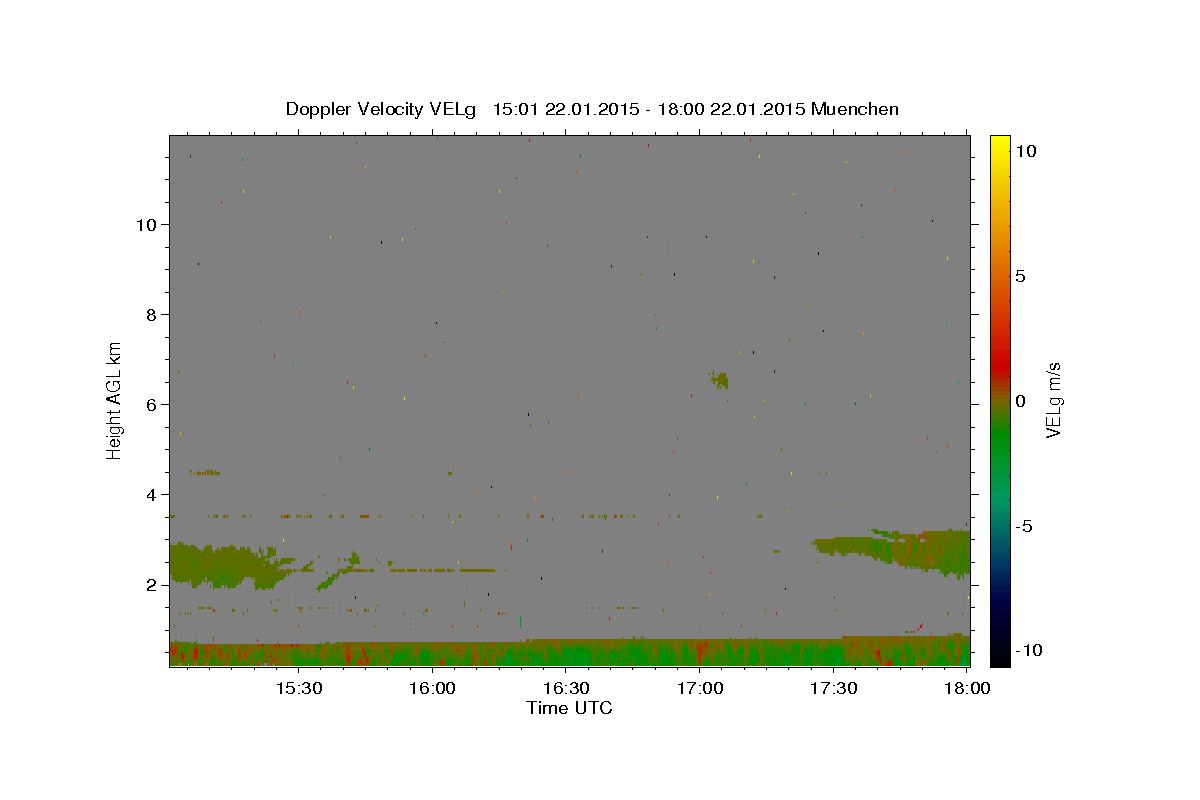This screenshot has width=1200, height=800.
Task: Click the 'Muenchen' location in the title
Action: [x=855, y=109]
